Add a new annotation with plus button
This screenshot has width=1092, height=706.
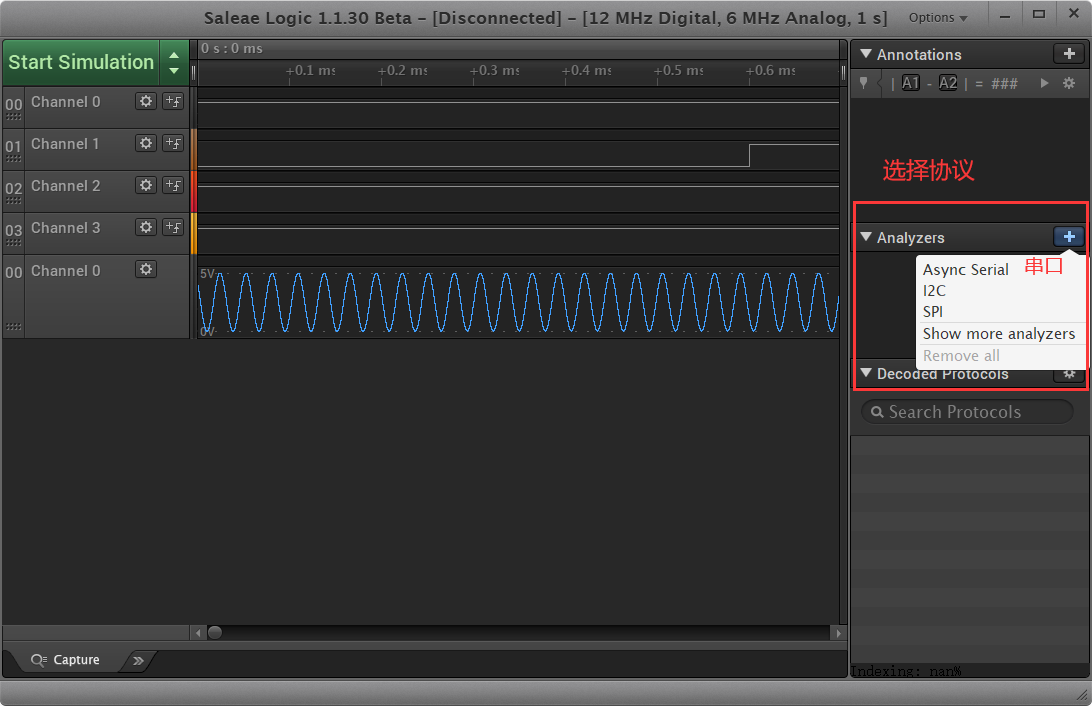[1068, 54]
